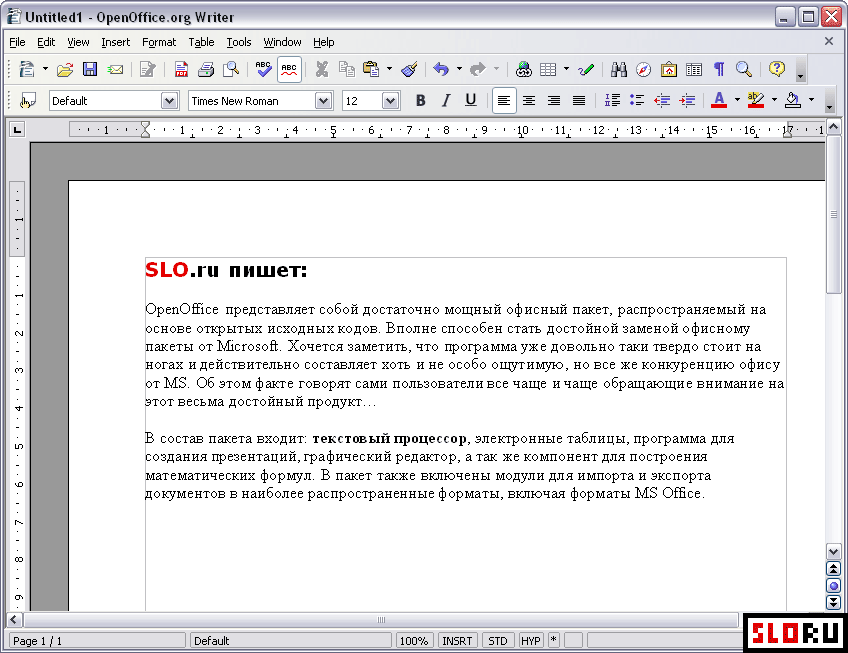Click the Export as PDF icon

[x=181, y=69]
